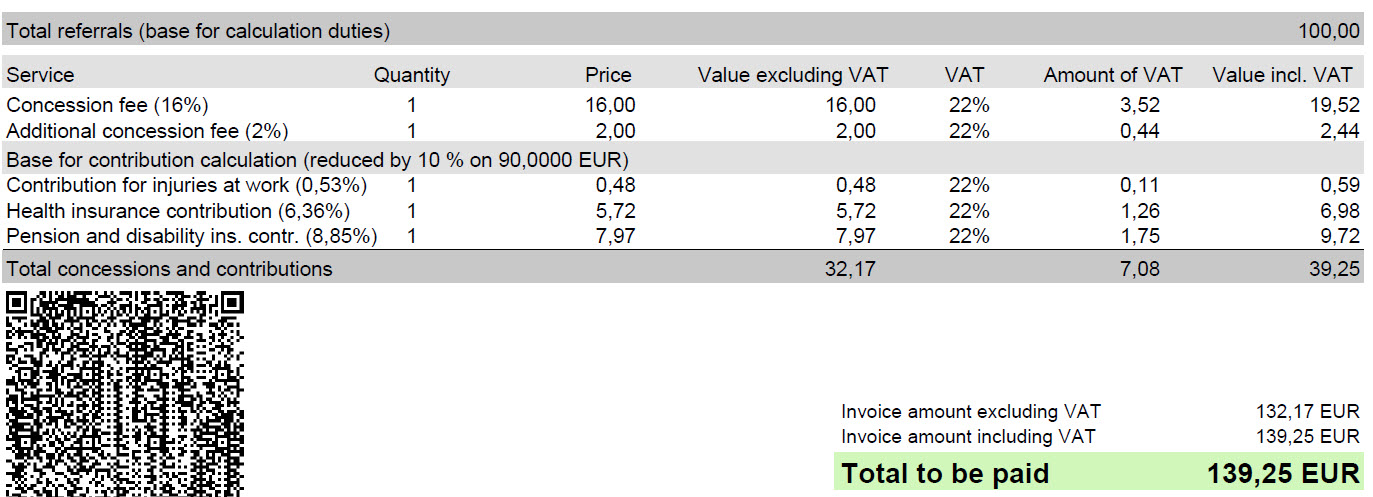Select the Value incl. VAT header
The image size is (1373, 497).
pyautogui.click(x=1282, y=75)
